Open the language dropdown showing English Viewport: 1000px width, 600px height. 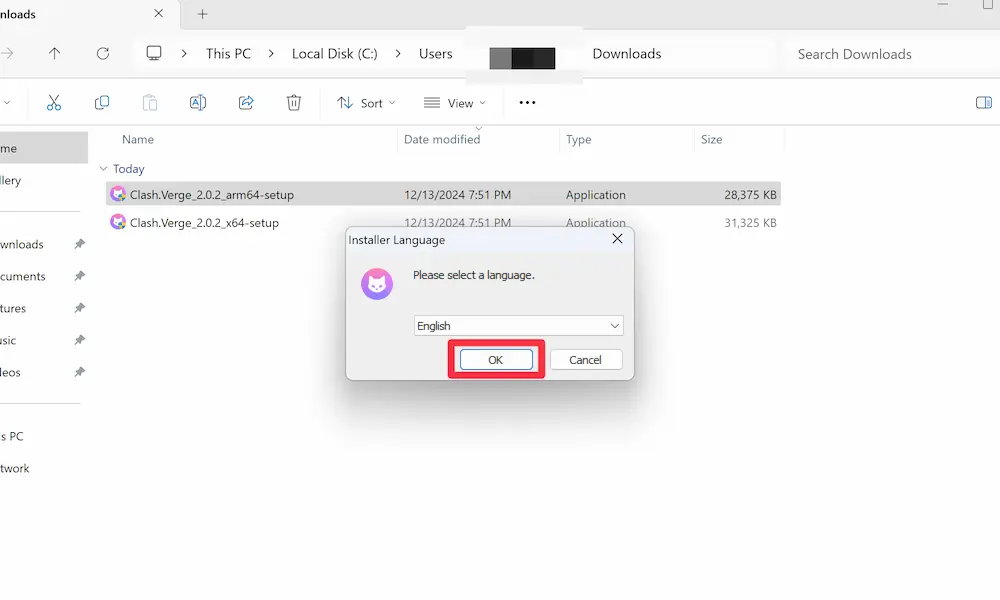coord(518,326)
